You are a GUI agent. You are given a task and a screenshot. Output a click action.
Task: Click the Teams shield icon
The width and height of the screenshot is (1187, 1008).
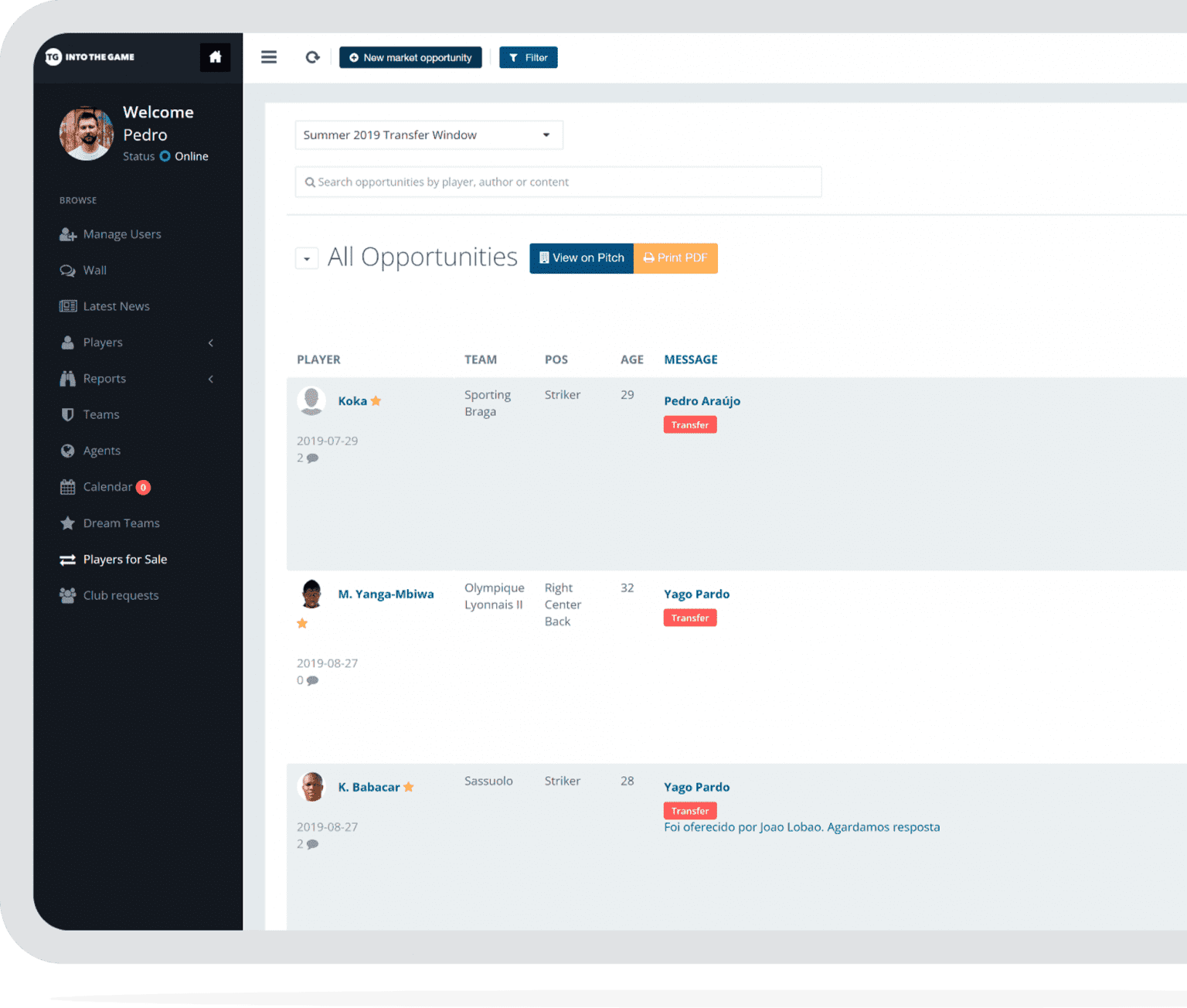(68, 414)
